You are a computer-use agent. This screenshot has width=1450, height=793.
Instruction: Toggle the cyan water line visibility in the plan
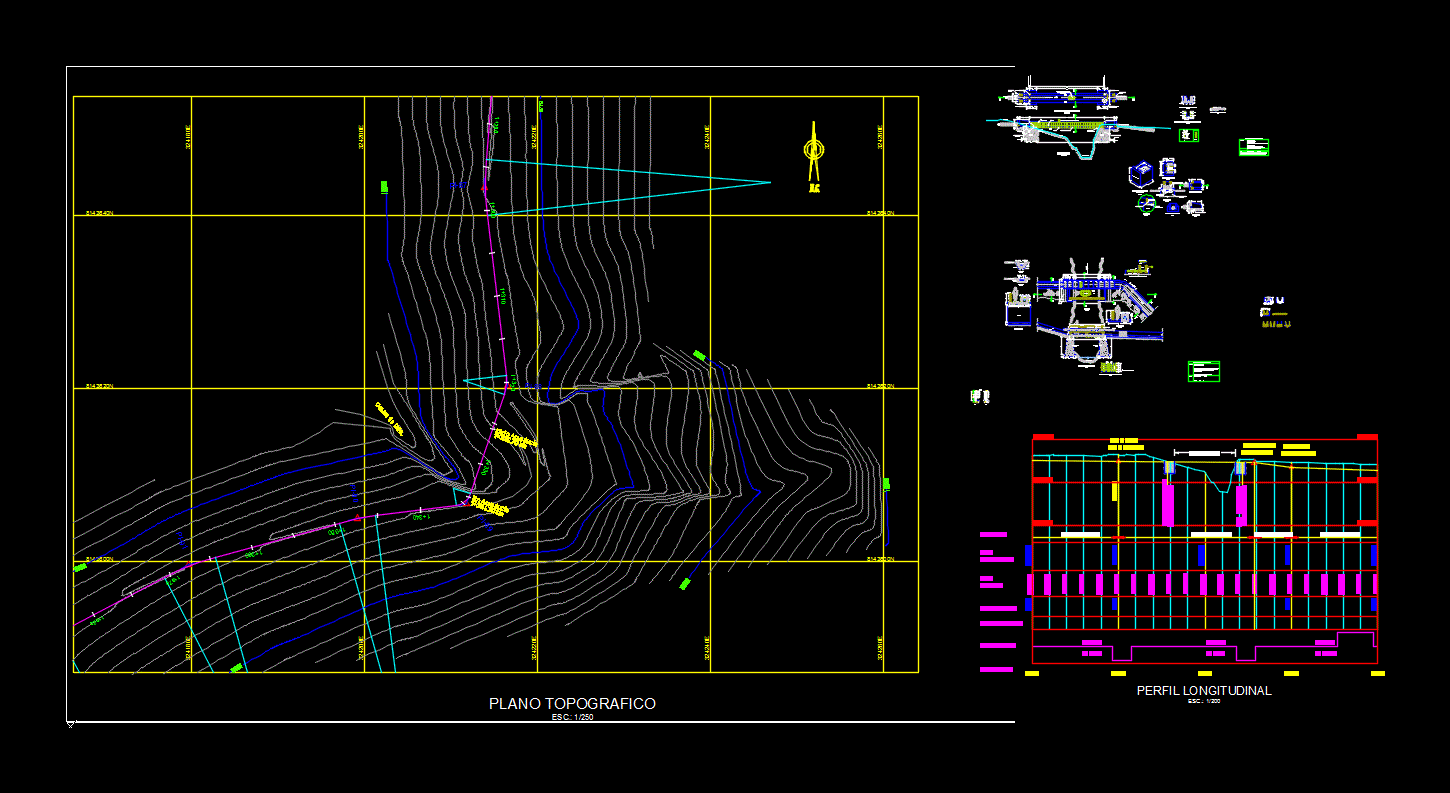point(620,170)
